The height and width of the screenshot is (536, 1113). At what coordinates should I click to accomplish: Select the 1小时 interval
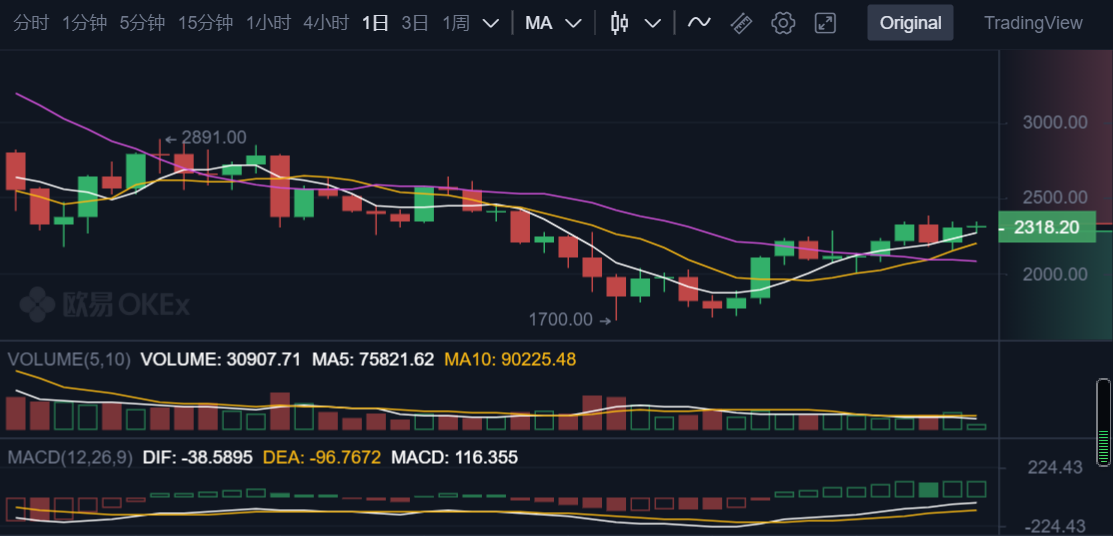point(268,23)
